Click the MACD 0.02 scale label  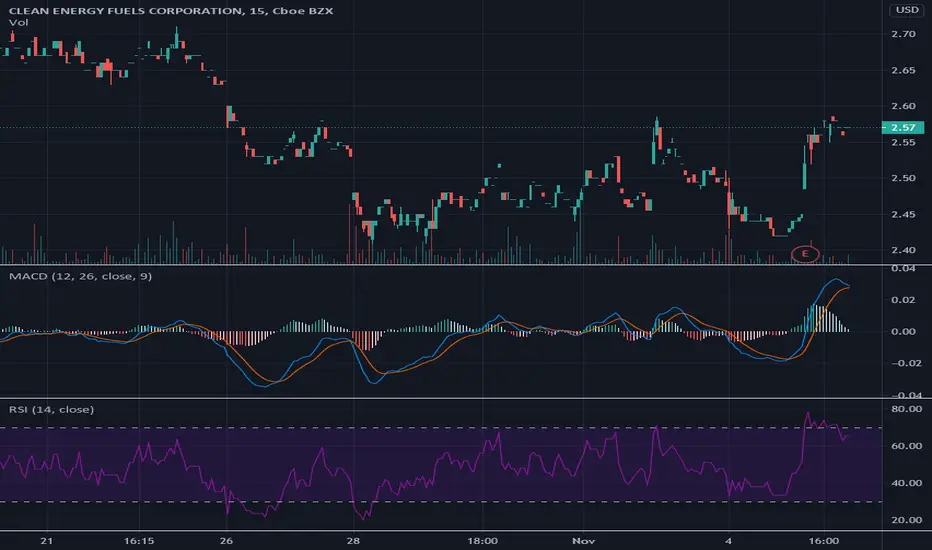coord(903,300)
